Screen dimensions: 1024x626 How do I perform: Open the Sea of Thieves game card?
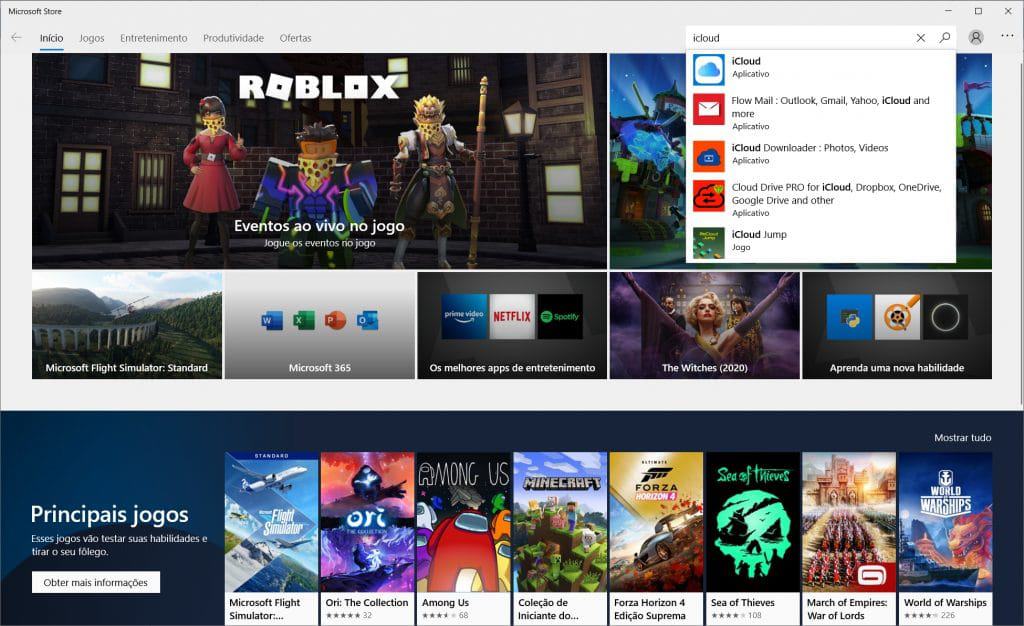click(753, 539)
